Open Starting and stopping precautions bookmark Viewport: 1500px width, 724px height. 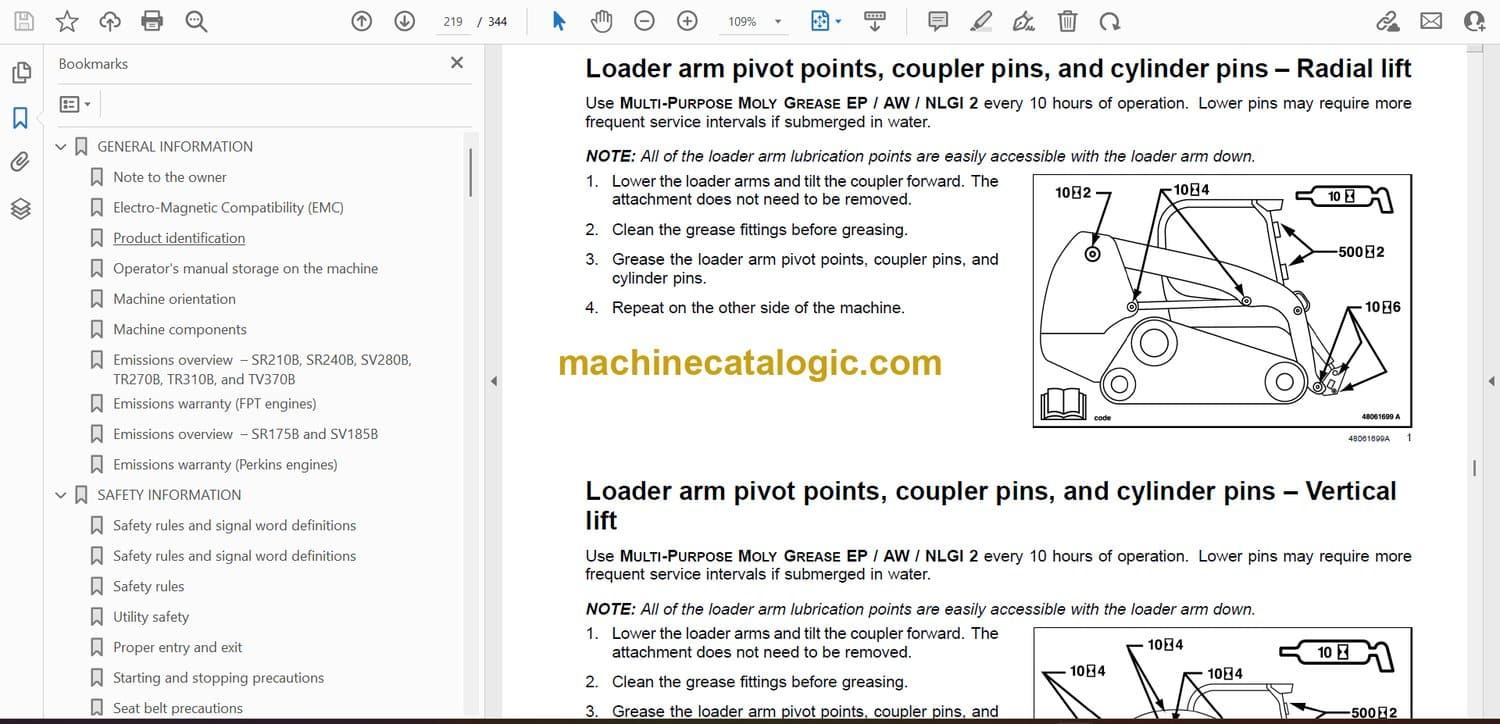[219, 678]
